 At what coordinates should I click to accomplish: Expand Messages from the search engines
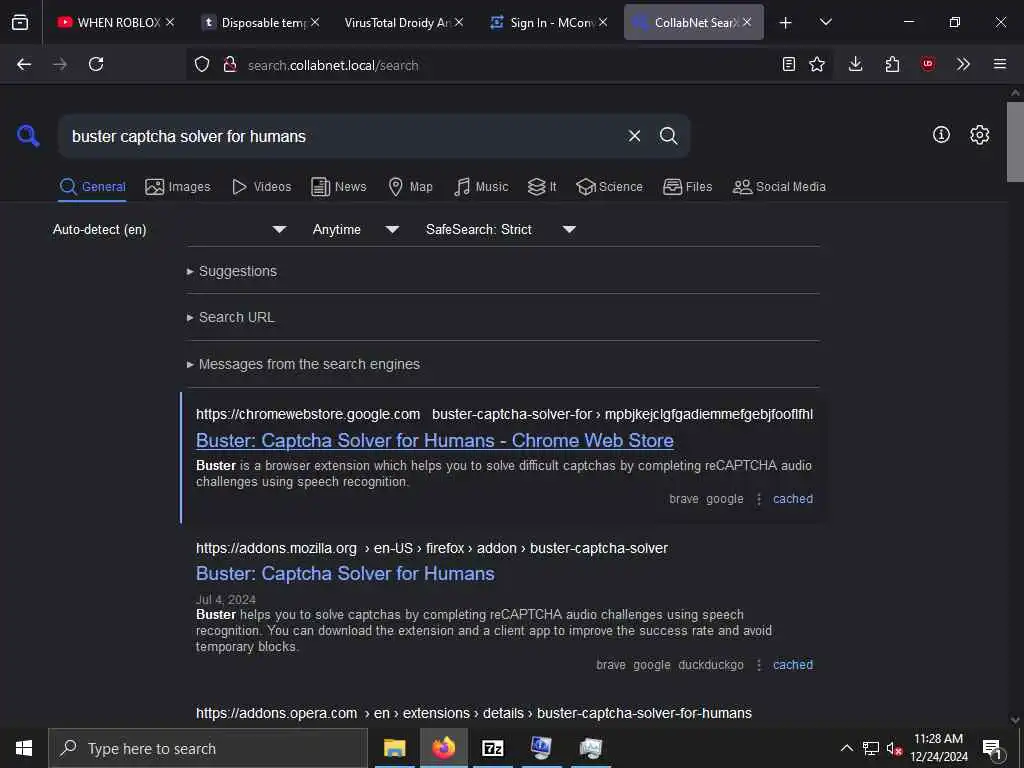coord(303,364)
